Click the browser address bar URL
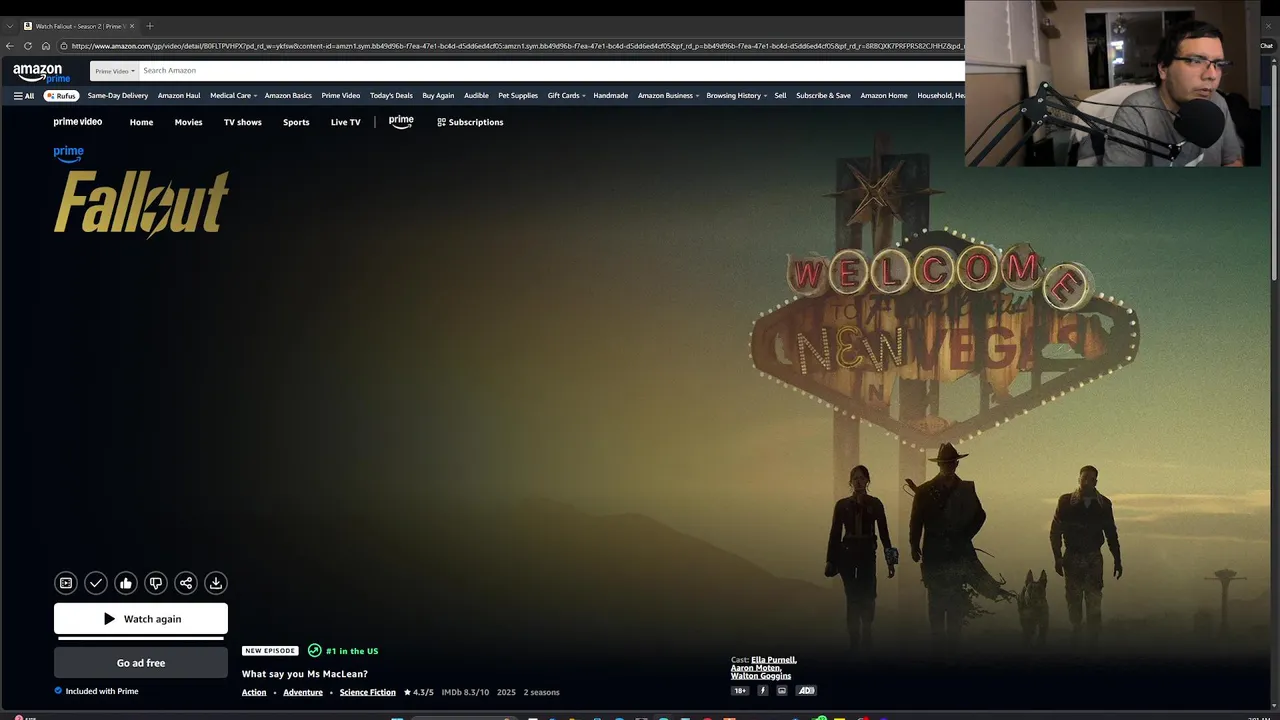This screenshot has height=720, width=1280. click(x=515, y=46)
